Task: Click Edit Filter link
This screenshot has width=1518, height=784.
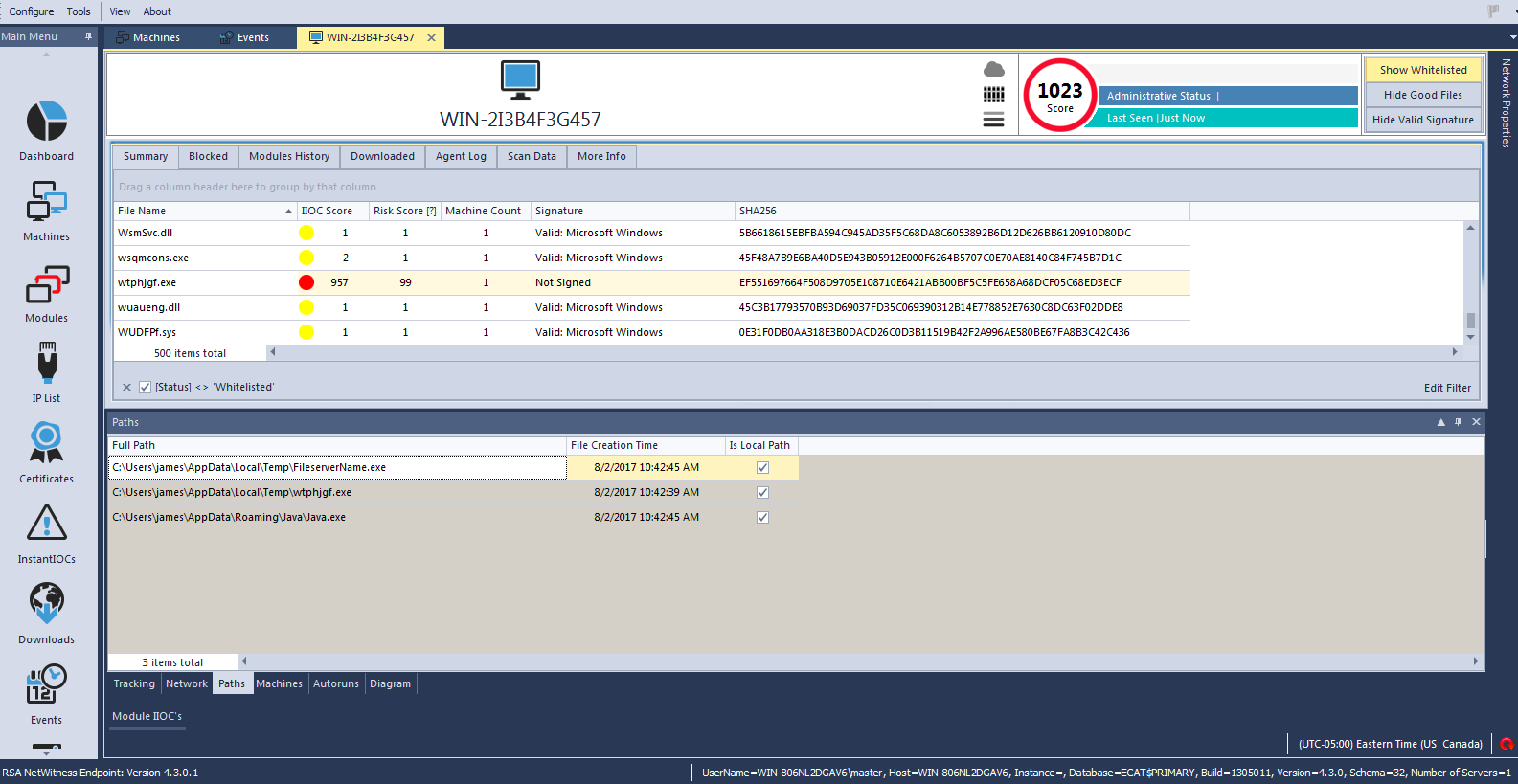Action: pyautogui.click(x=1446, y=388)
